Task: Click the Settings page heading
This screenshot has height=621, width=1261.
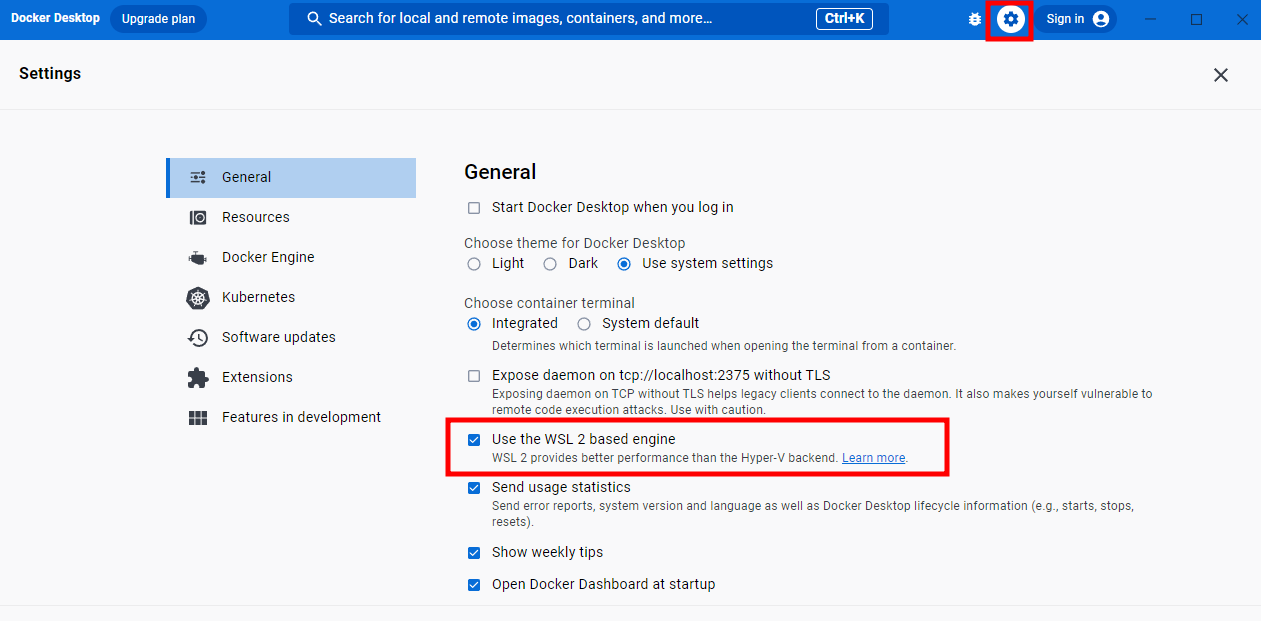Action: [50, 74]
